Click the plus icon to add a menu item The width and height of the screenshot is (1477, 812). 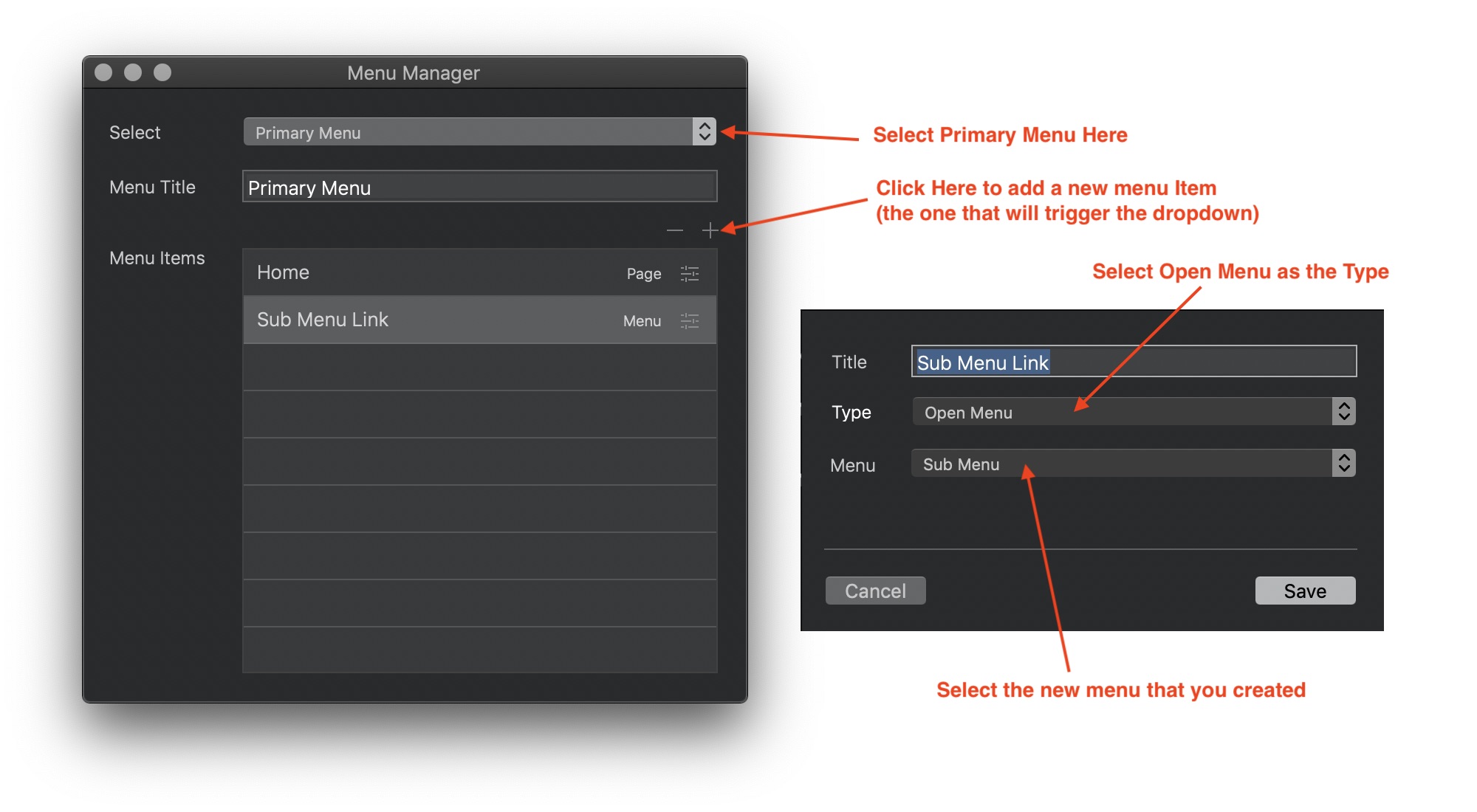pos(710,230)
